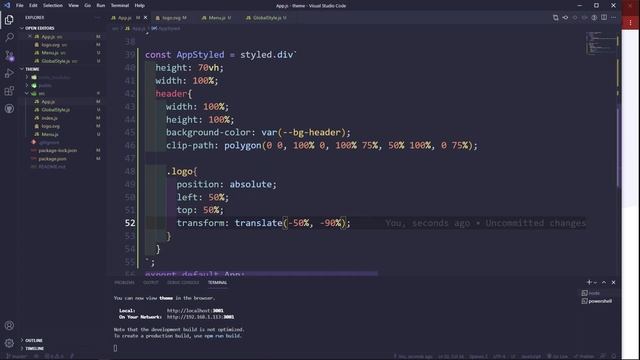Open the Selection menu
Screen dimensions: 640x360
pos(53,6)
